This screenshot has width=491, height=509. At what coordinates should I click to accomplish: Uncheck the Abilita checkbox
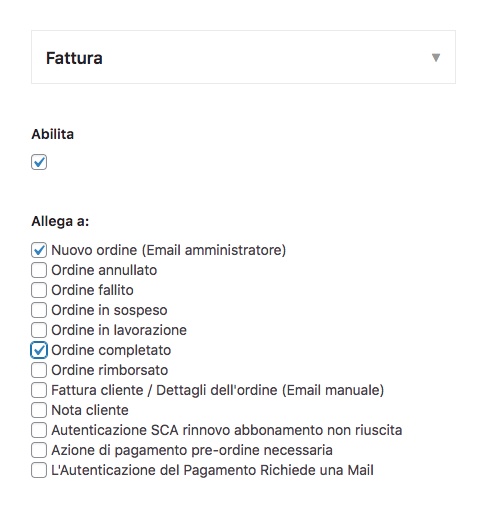pos(39,162)
